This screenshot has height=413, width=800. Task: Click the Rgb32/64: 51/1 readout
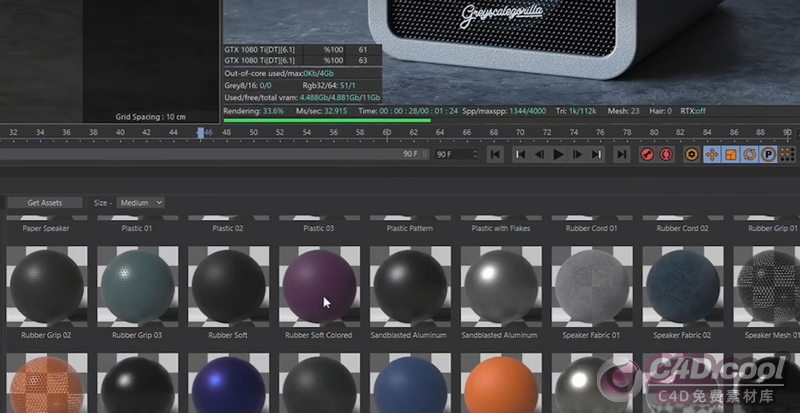pyautogui.click(x=329, y=85)
